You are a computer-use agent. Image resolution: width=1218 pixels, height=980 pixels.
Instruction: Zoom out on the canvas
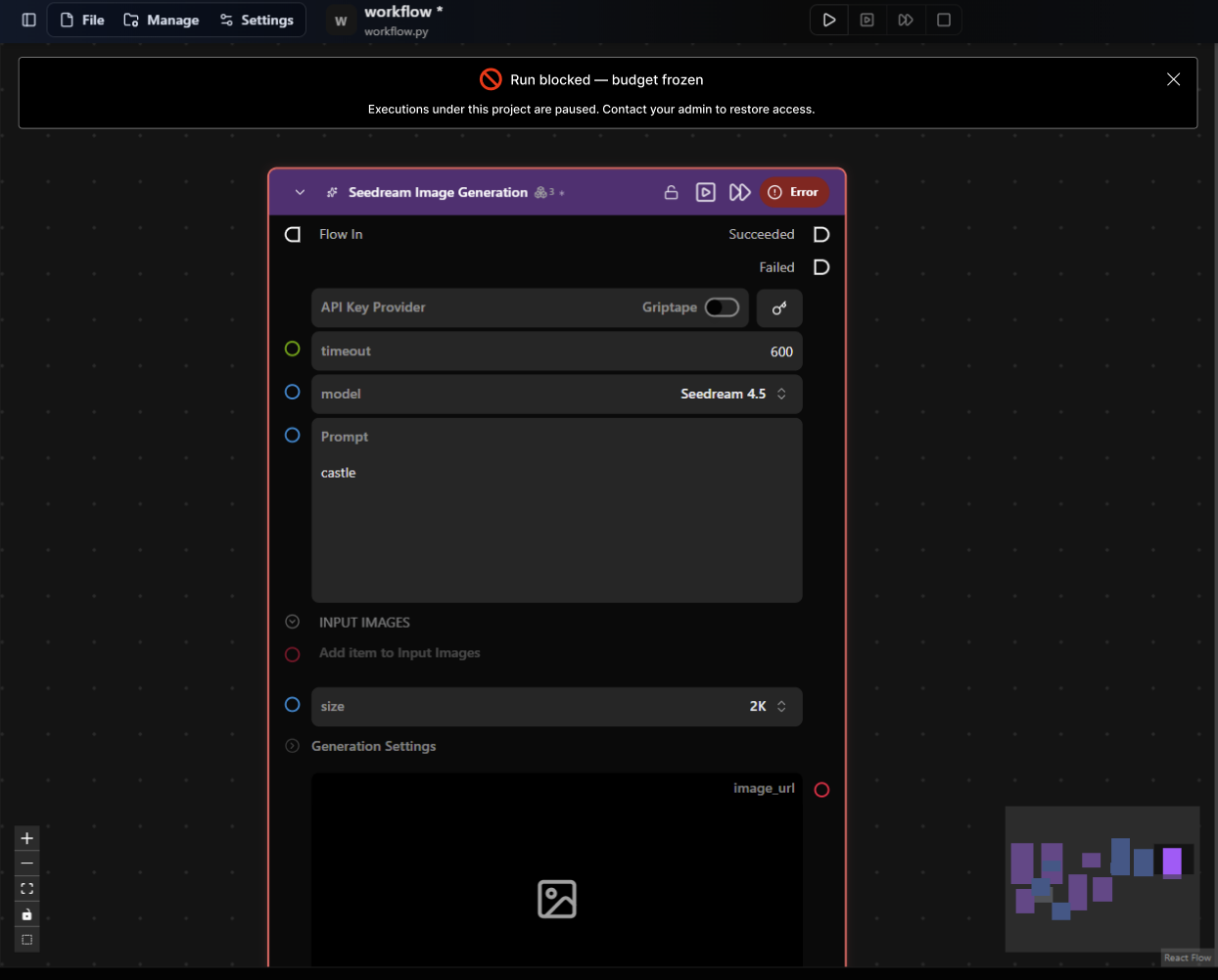27,863
